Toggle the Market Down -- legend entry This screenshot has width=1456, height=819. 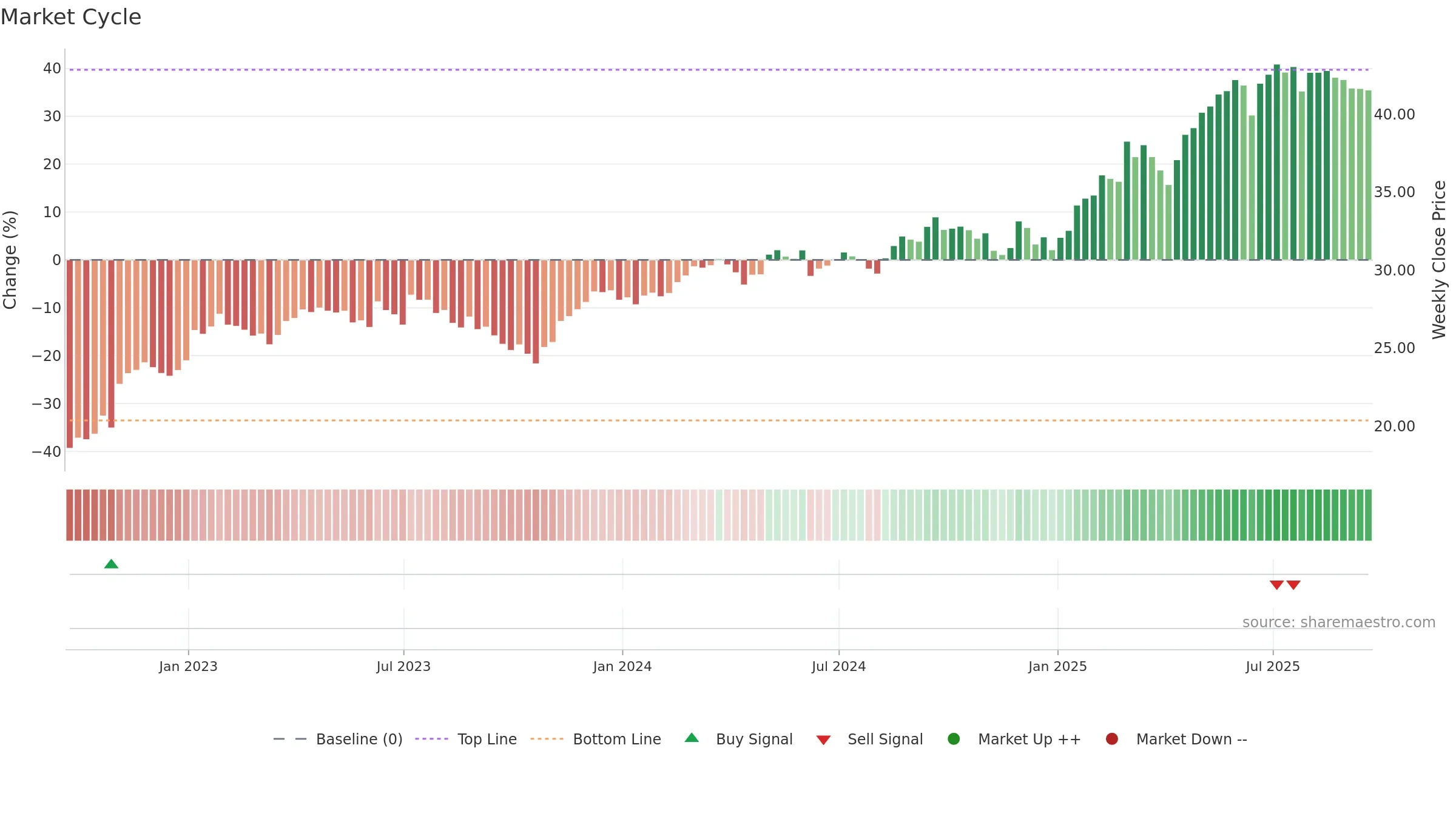(1176, 739)
